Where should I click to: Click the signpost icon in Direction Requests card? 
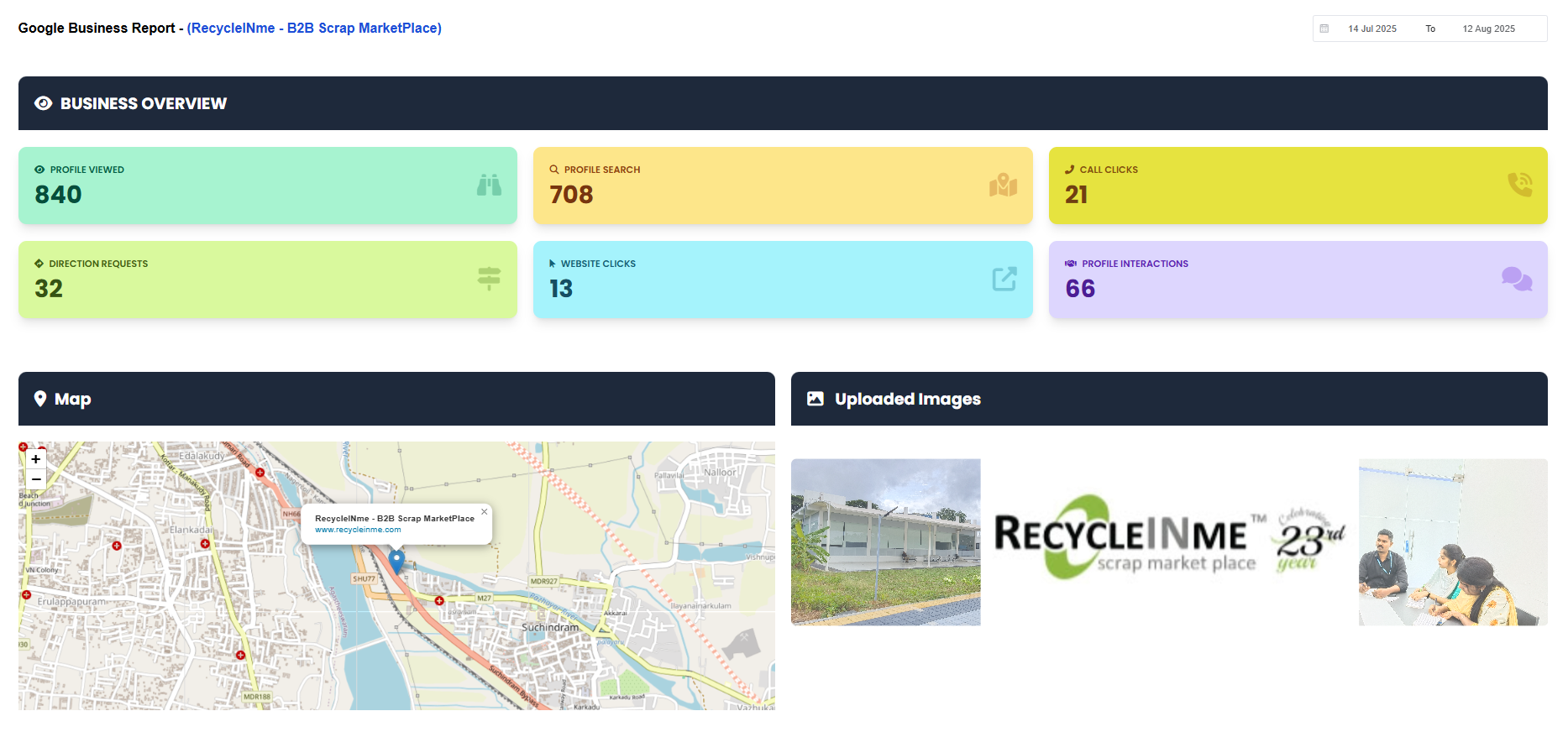coord(489,279)
